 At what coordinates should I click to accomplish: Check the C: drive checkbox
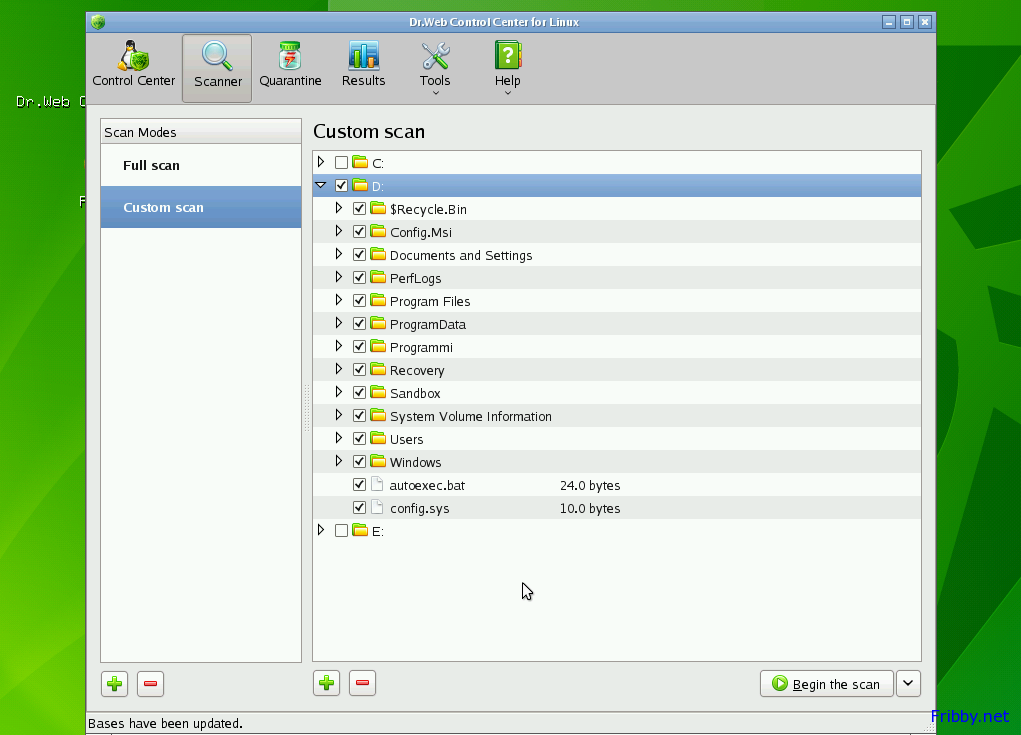342,163
